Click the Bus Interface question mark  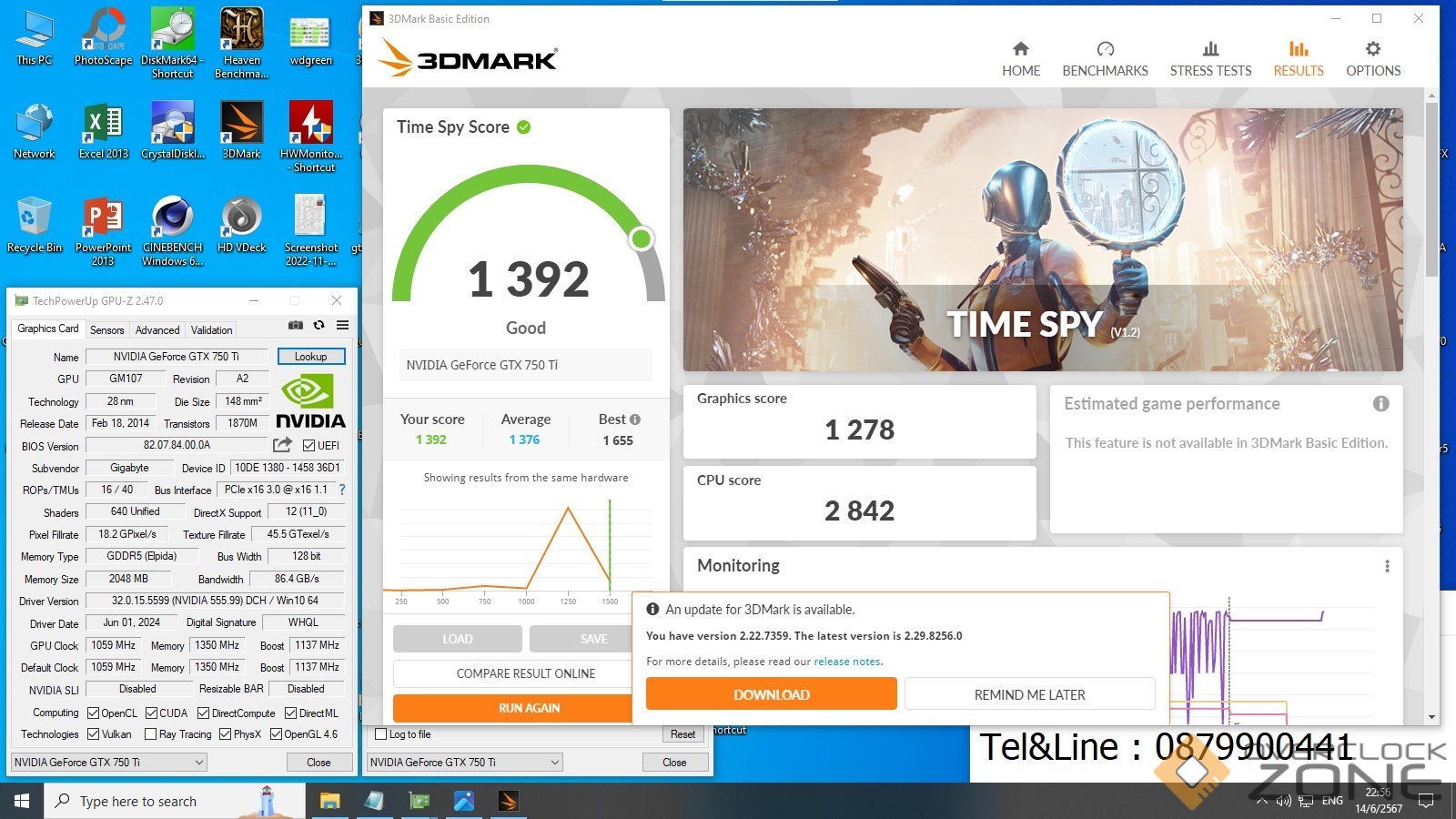click(x=342, y=490)
